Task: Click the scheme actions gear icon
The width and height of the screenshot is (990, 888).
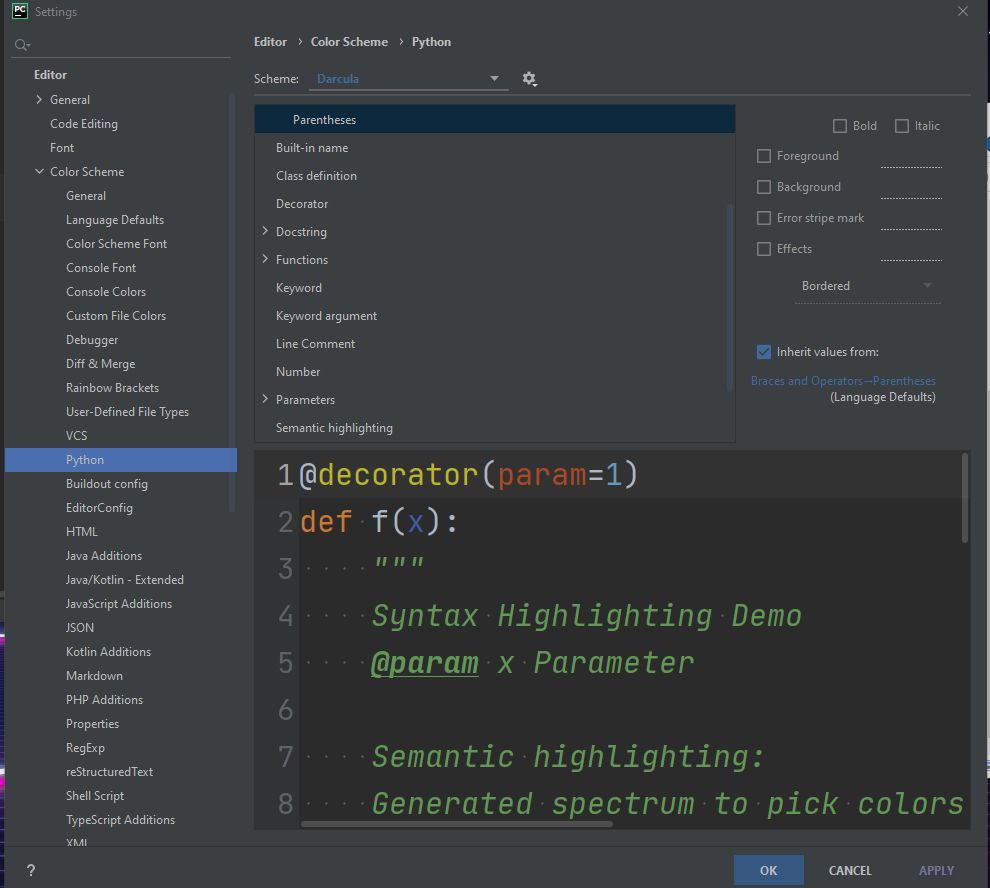Action: coord(529,79)
